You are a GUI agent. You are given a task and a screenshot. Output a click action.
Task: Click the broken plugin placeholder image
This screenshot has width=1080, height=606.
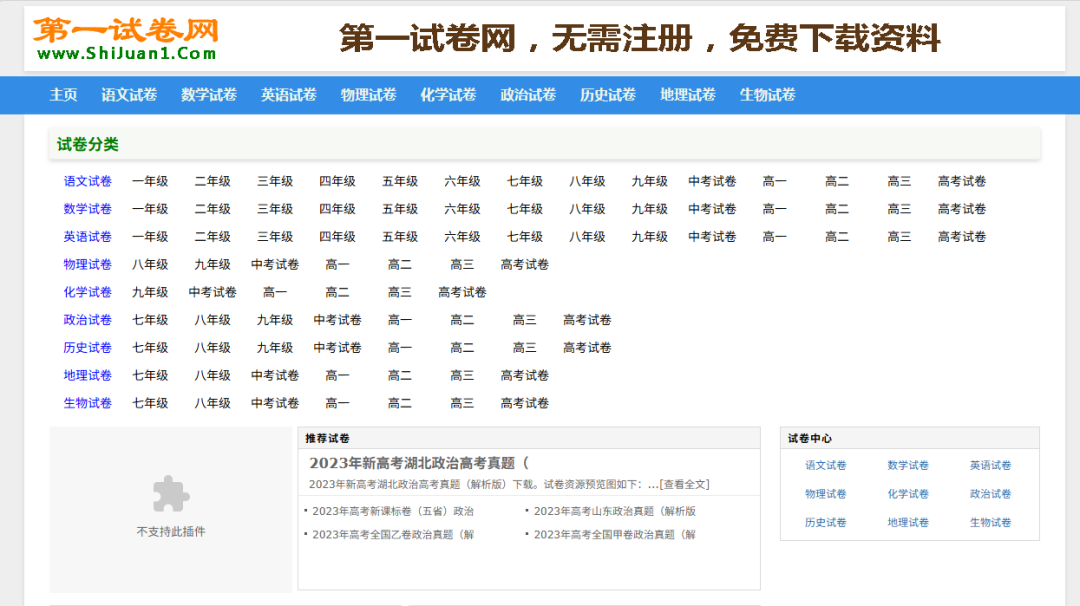[170, 494]
